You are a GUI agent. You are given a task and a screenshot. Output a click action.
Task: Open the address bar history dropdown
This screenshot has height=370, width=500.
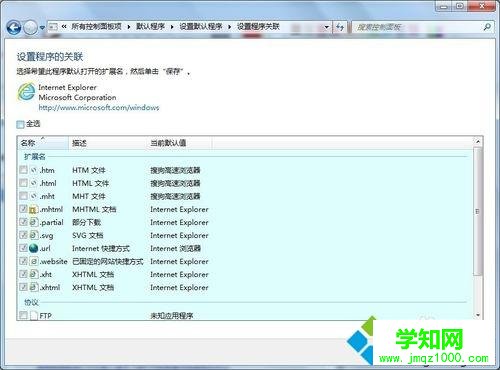(x=327, y=27)
